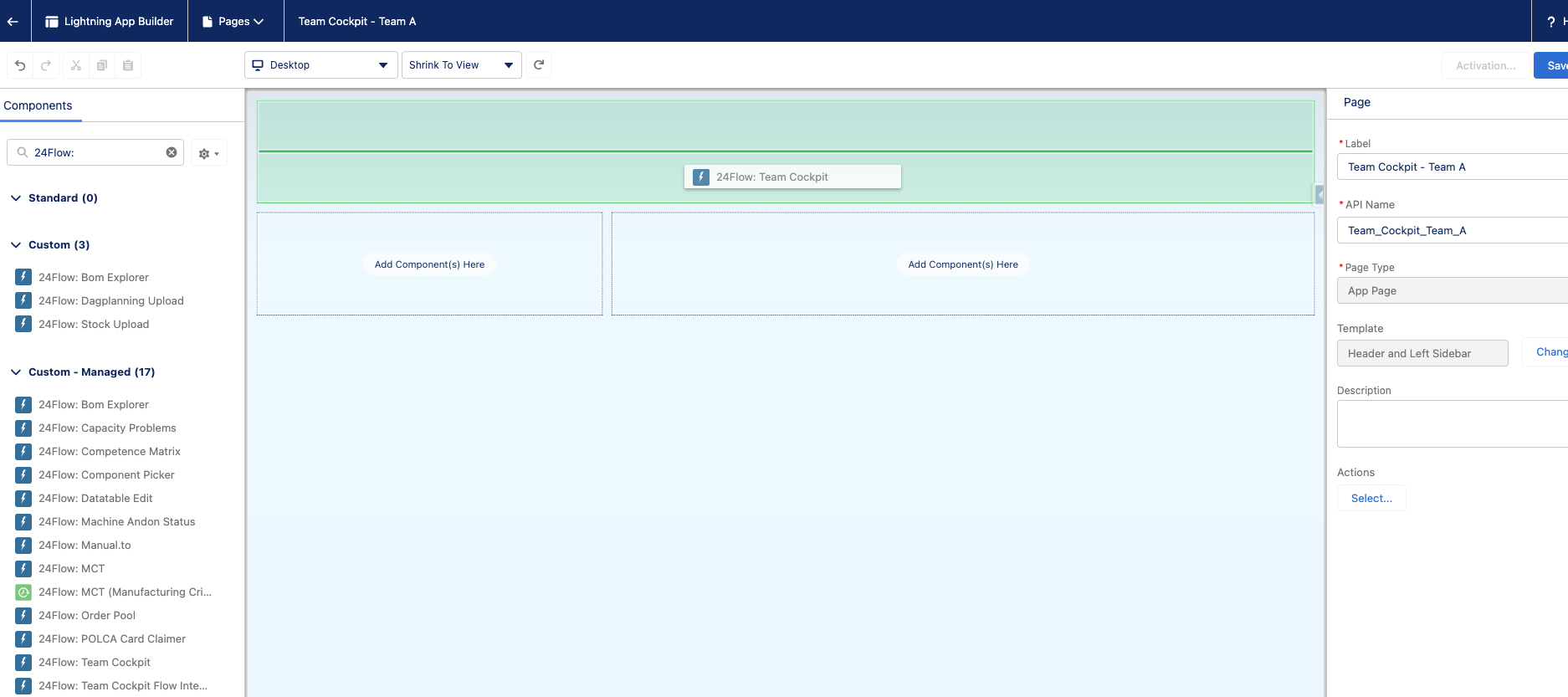Open the Shrink To View dropdown
The width and height of the screenshot is (1568, 697).
pos(461,65)
